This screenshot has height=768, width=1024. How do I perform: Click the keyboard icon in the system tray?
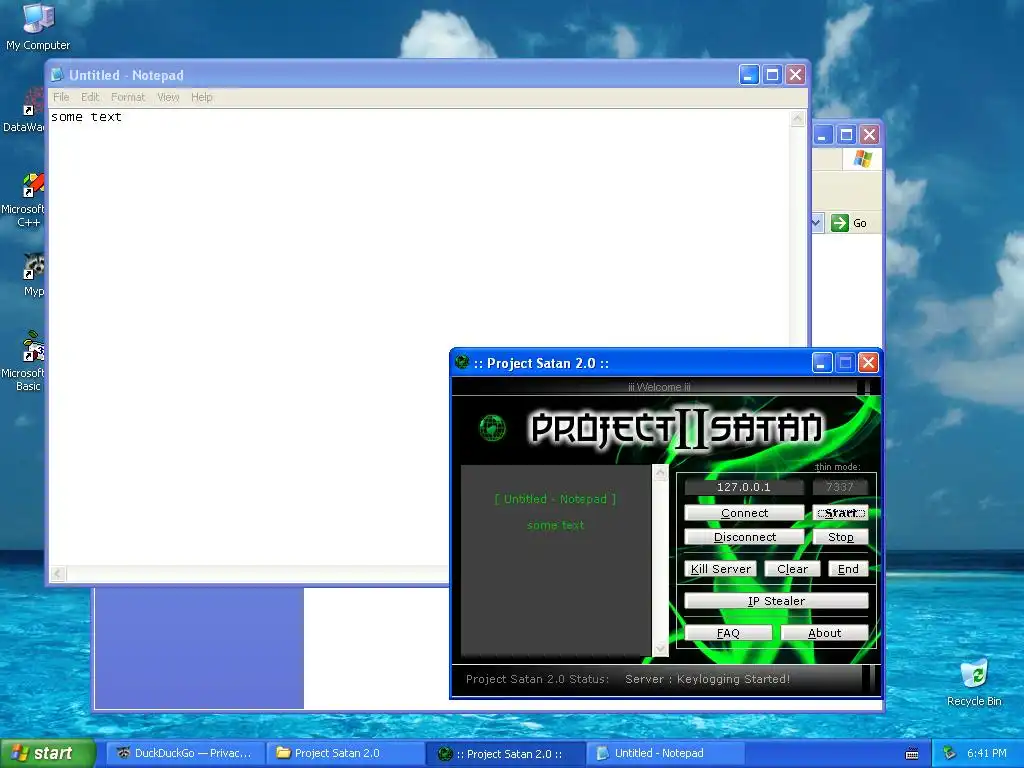[912, 754]
